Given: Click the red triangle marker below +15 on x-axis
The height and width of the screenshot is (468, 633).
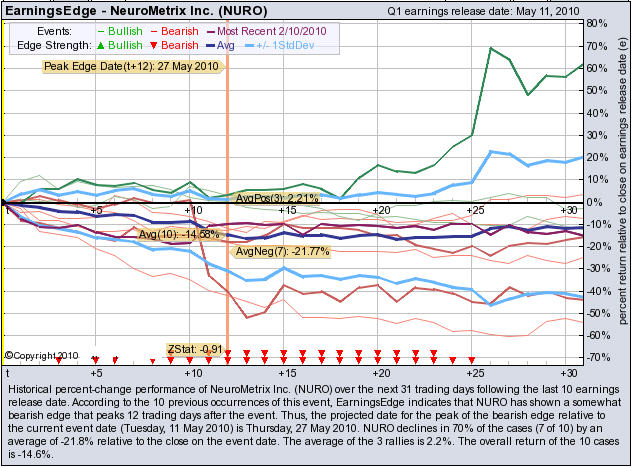Looking at the screenshot, I should [x=285, y=354].
